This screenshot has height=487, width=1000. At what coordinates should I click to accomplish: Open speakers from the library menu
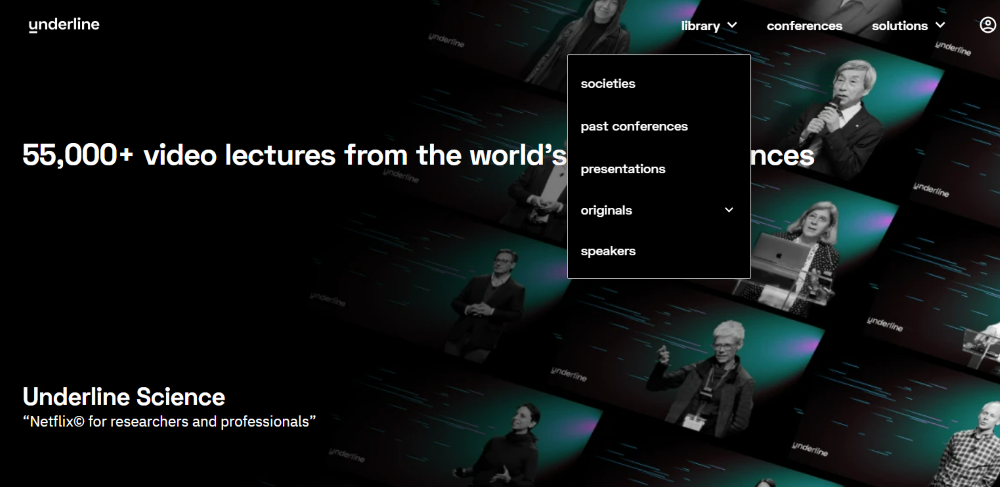click(x=608, y=251)
